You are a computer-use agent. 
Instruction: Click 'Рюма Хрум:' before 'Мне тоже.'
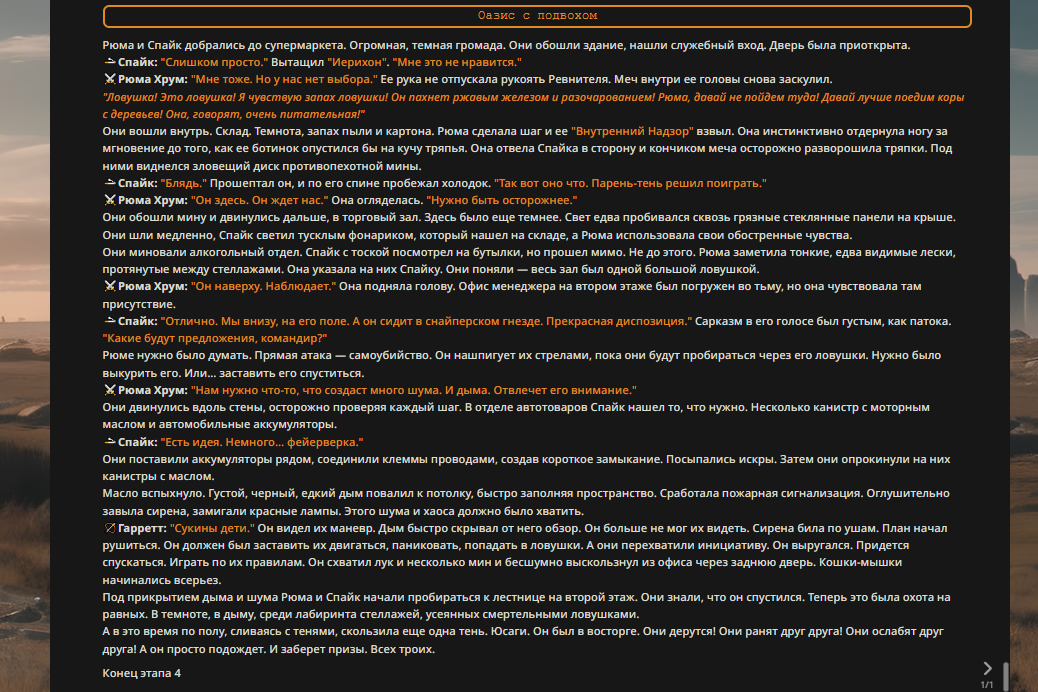coord(153,79)
